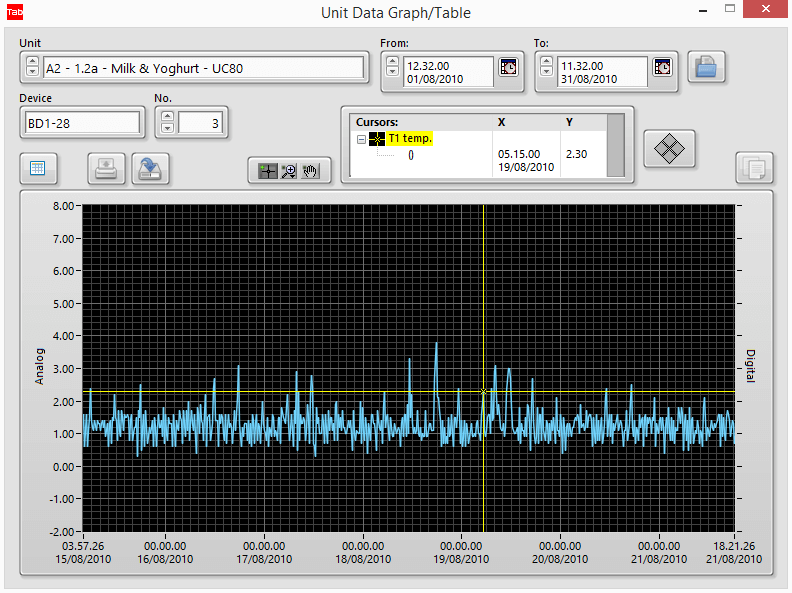The image size is (792, 593).
Task: Click the print graph icon
Action: click(x=106, y=168)
